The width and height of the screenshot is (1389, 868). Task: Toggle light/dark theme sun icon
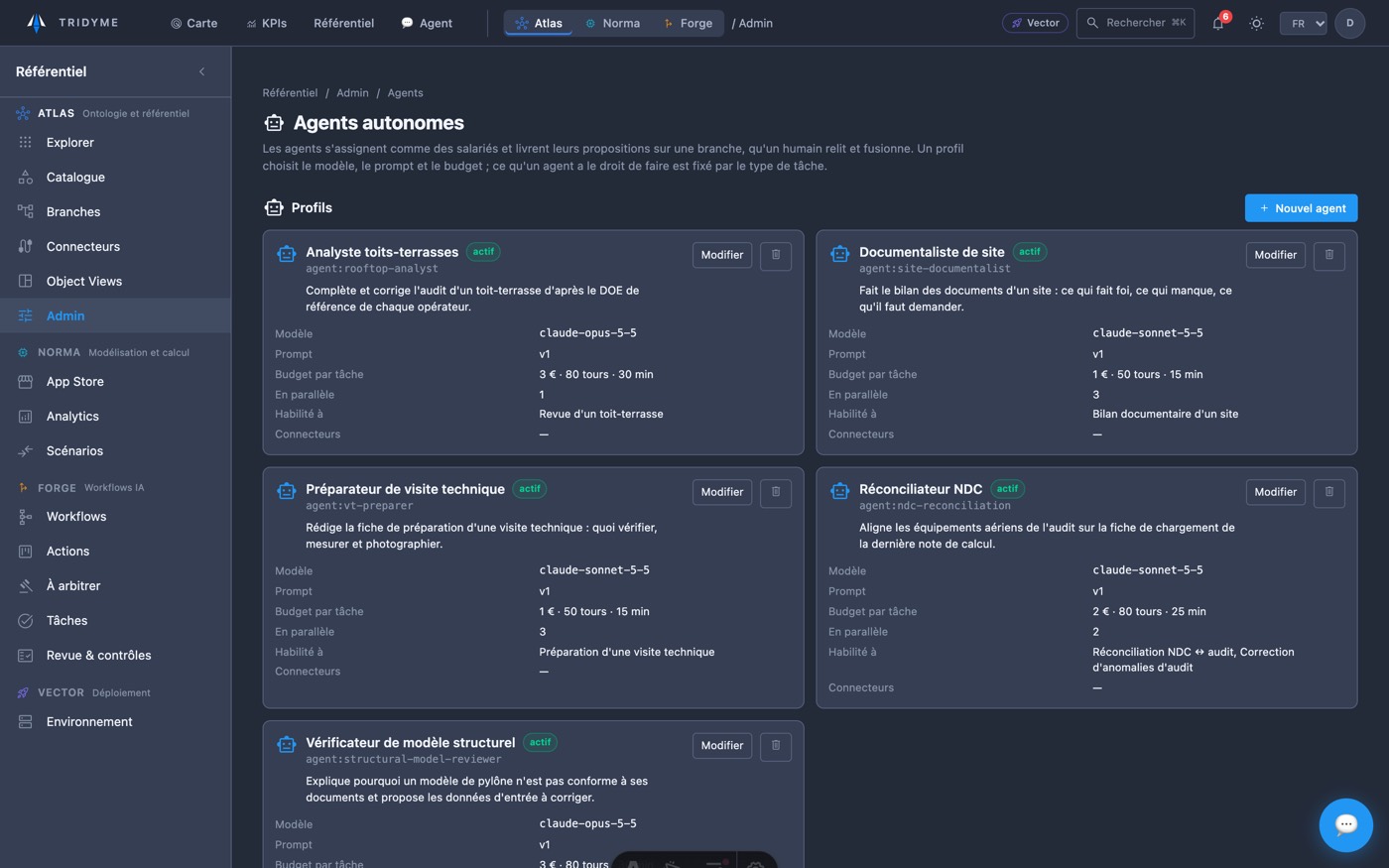1256,23
